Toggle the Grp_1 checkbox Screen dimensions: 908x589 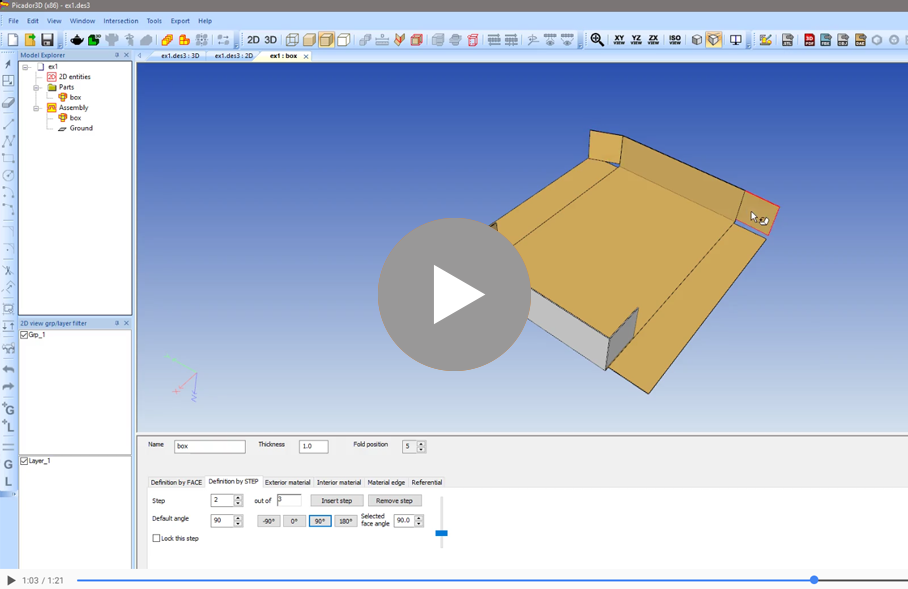[x=24, y=335]
